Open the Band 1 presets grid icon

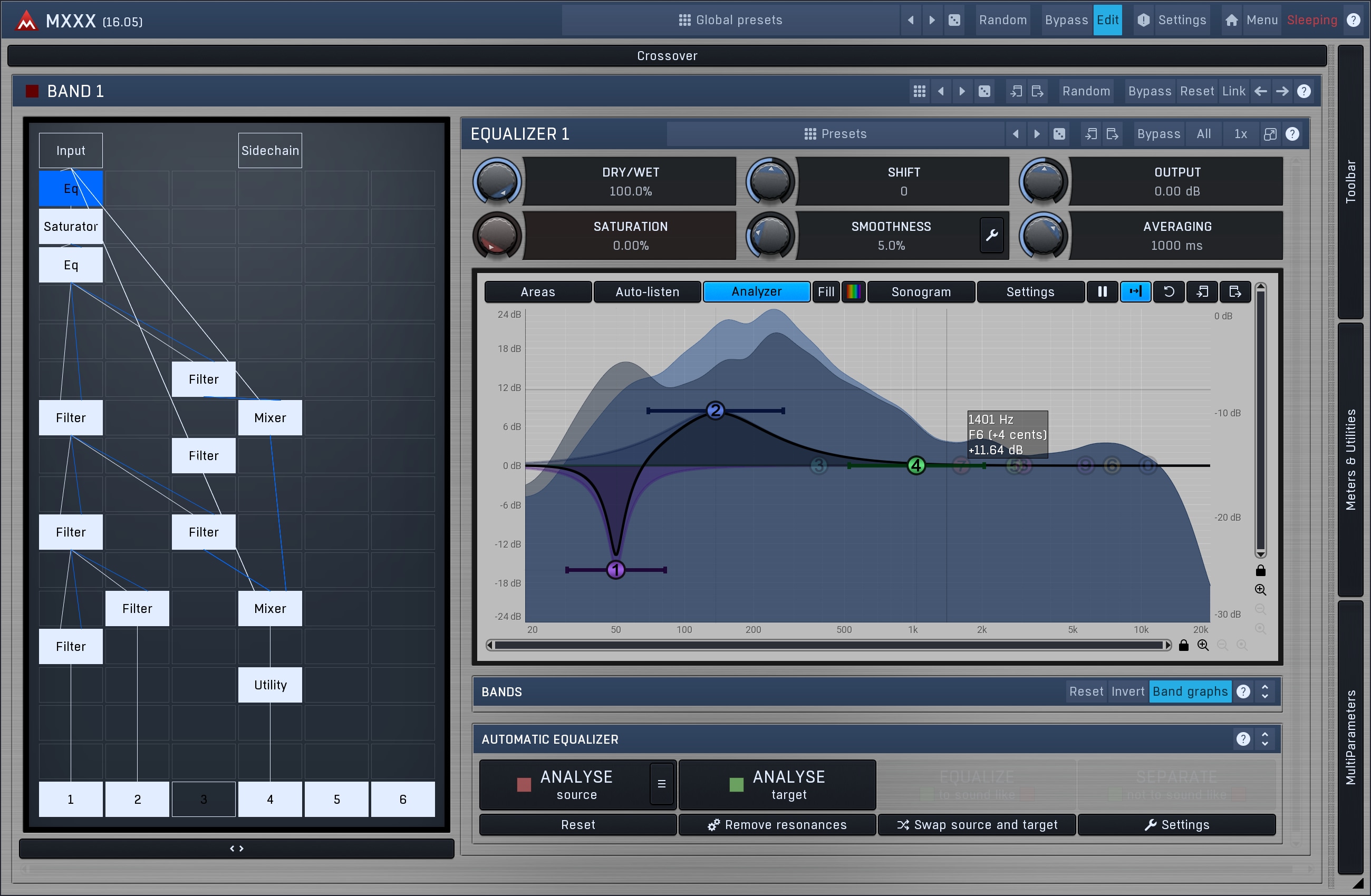pos(920,91)
